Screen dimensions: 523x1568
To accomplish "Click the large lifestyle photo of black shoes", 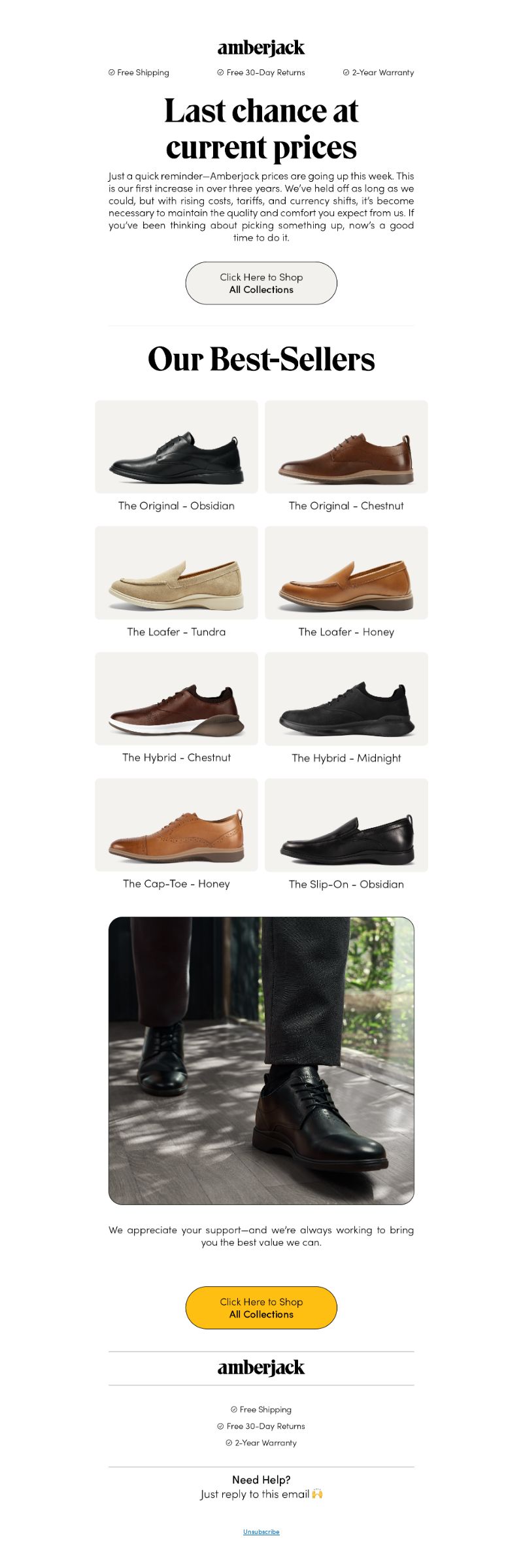I will click(261, 1061).
